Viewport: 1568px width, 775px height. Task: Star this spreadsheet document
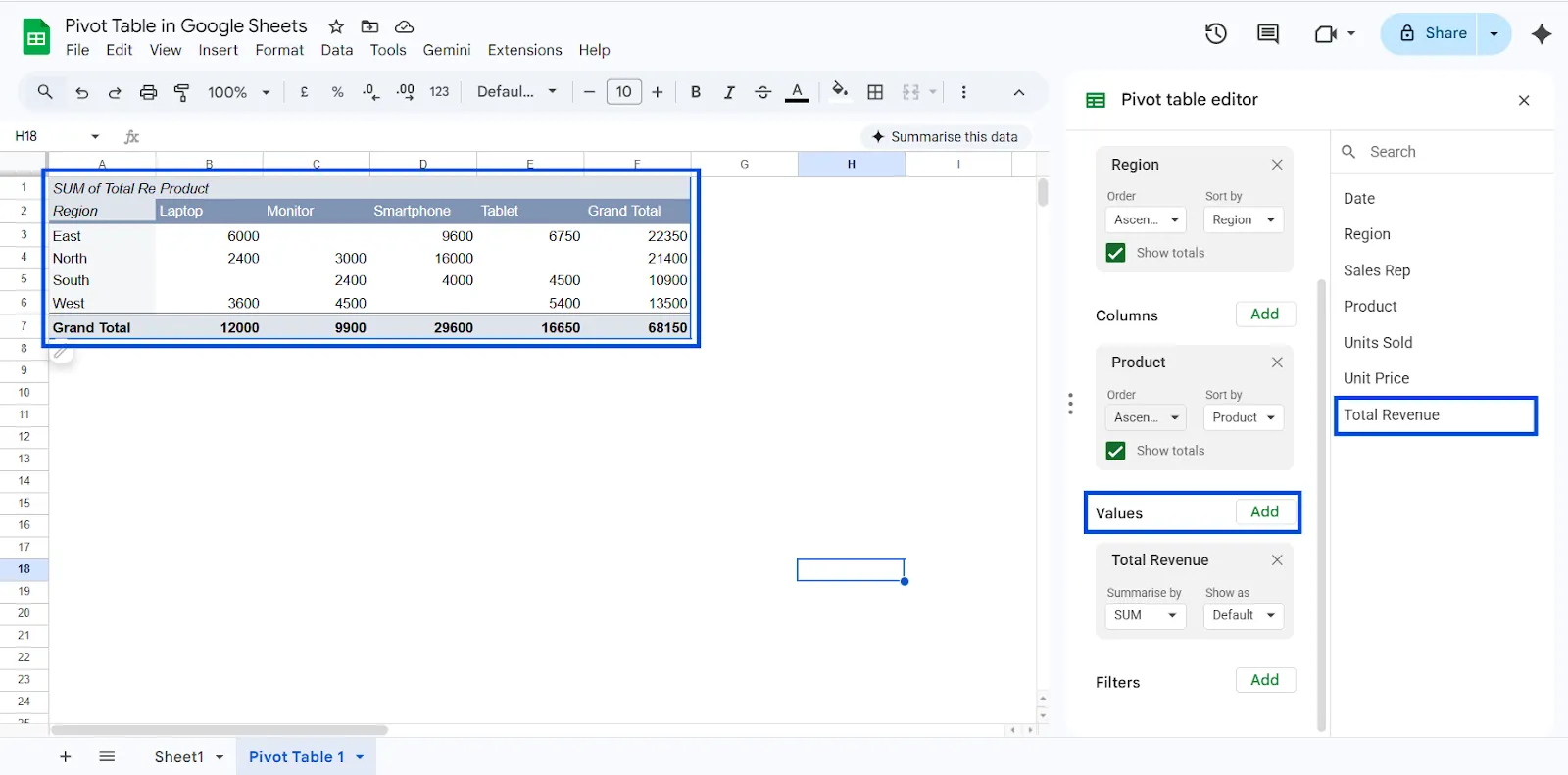click(x=336, y=26)
